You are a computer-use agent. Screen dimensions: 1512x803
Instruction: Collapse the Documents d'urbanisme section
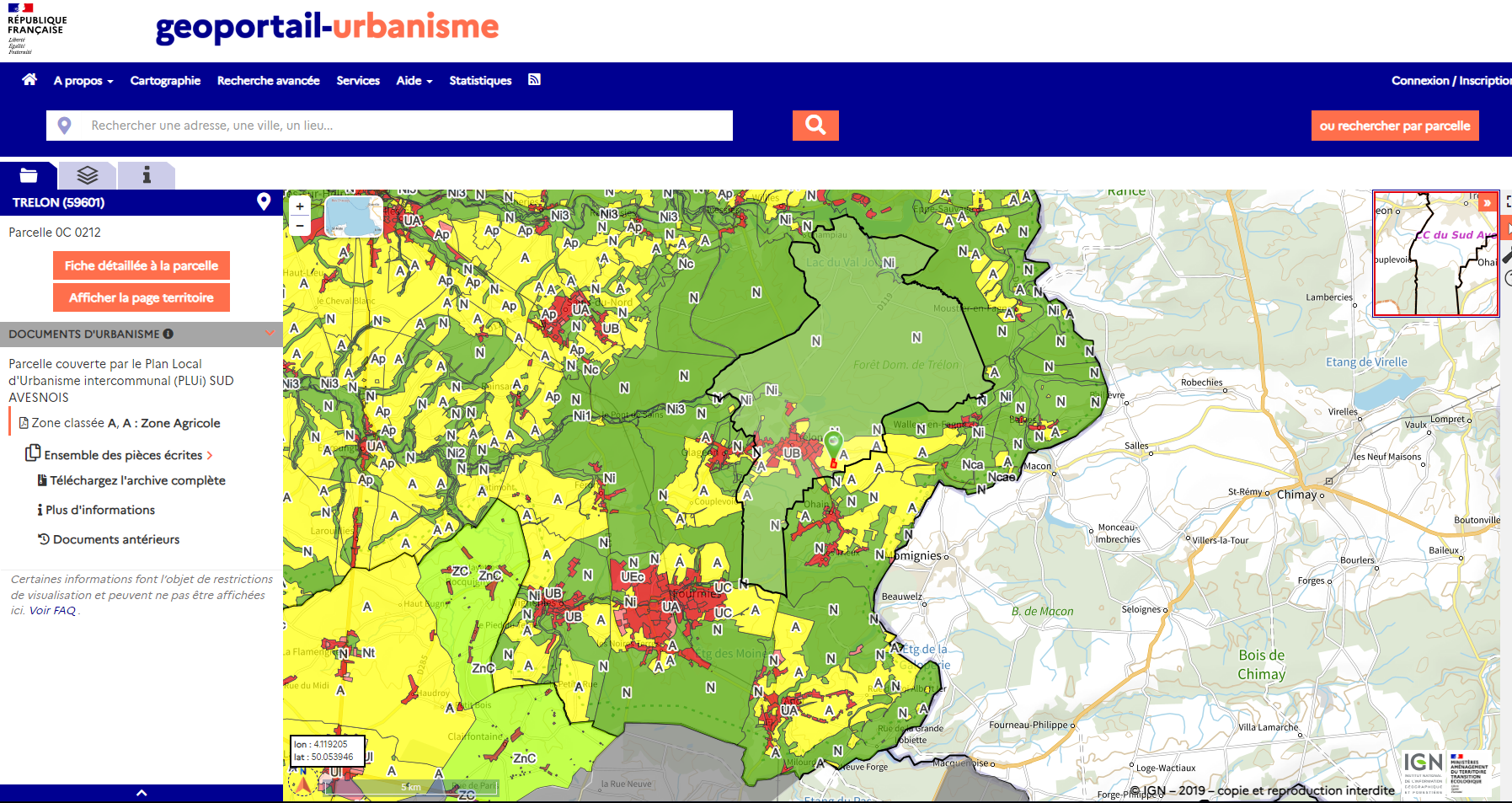270,334
